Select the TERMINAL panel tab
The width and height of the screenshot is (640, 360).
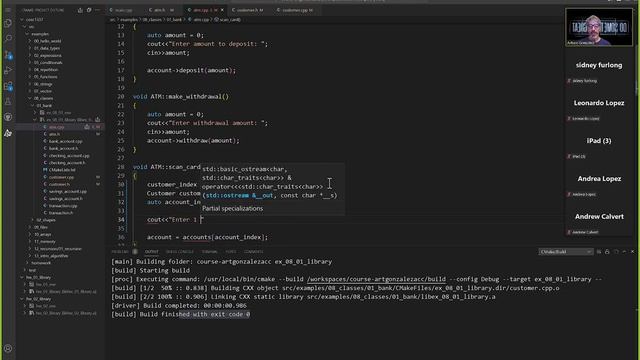coord(209,252)
